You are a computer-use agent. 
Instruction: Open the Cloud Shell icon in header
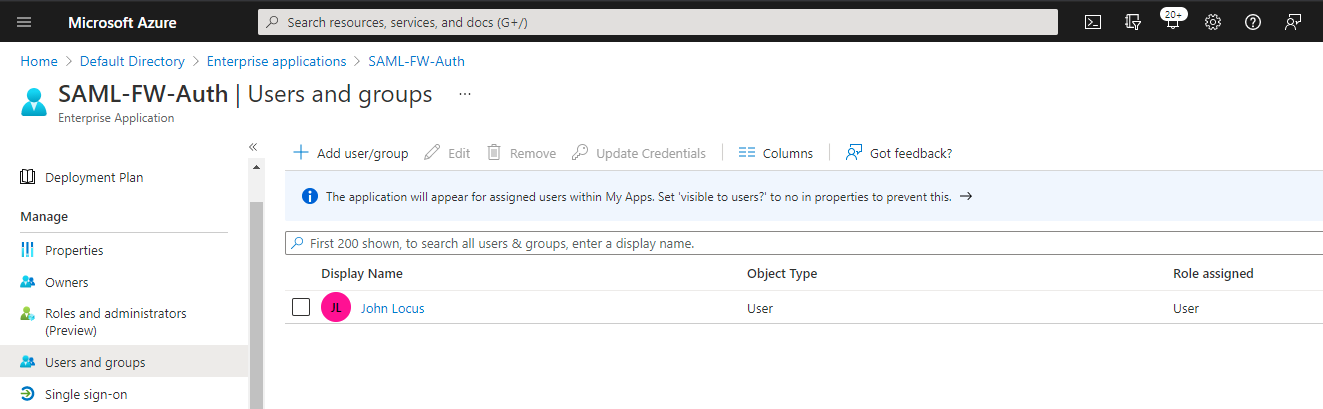coord(1093,22)
